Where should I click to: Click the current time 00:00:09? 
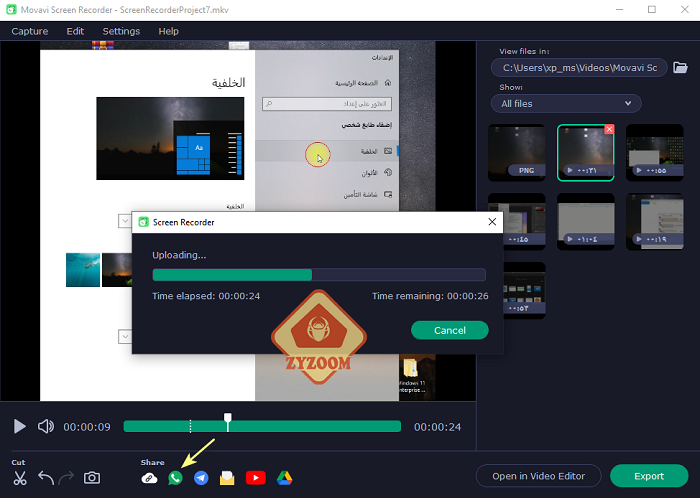(x=87, y=427)
